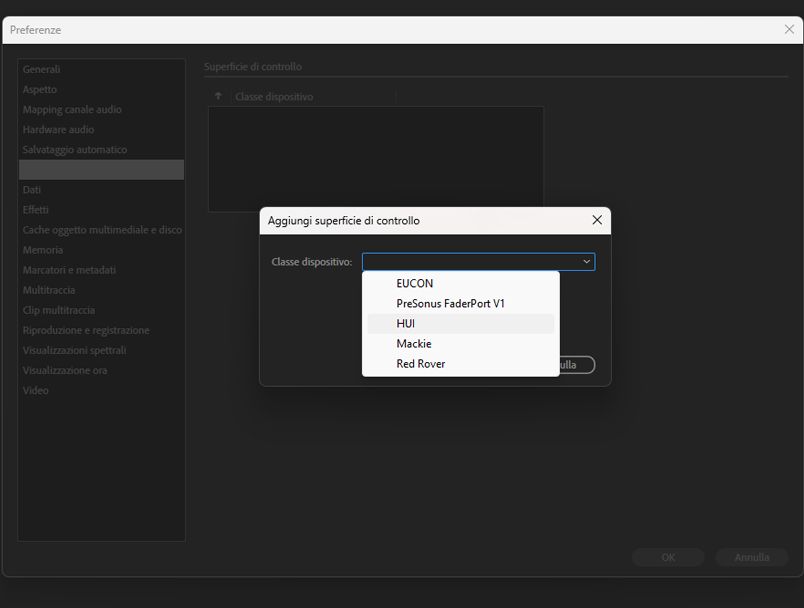Select Clip multitraccia category
Screen dimensions: 804x608
(102, 310)
